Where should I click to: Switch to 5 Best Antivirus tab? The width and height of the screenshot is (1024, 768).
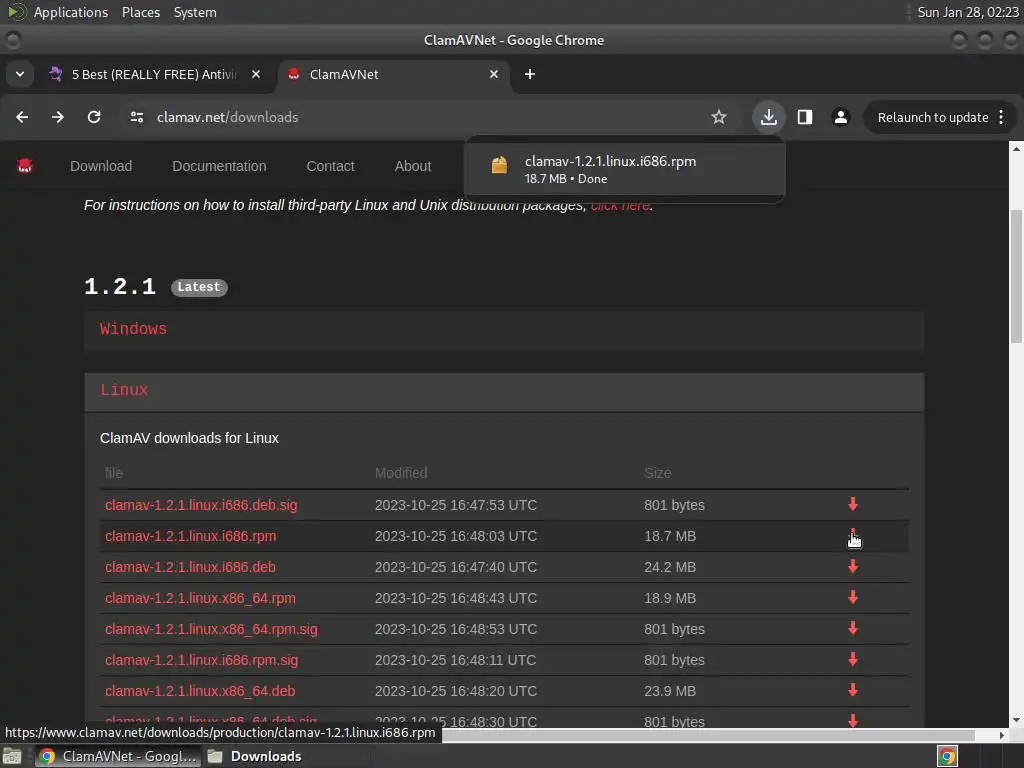click(153, 74)
